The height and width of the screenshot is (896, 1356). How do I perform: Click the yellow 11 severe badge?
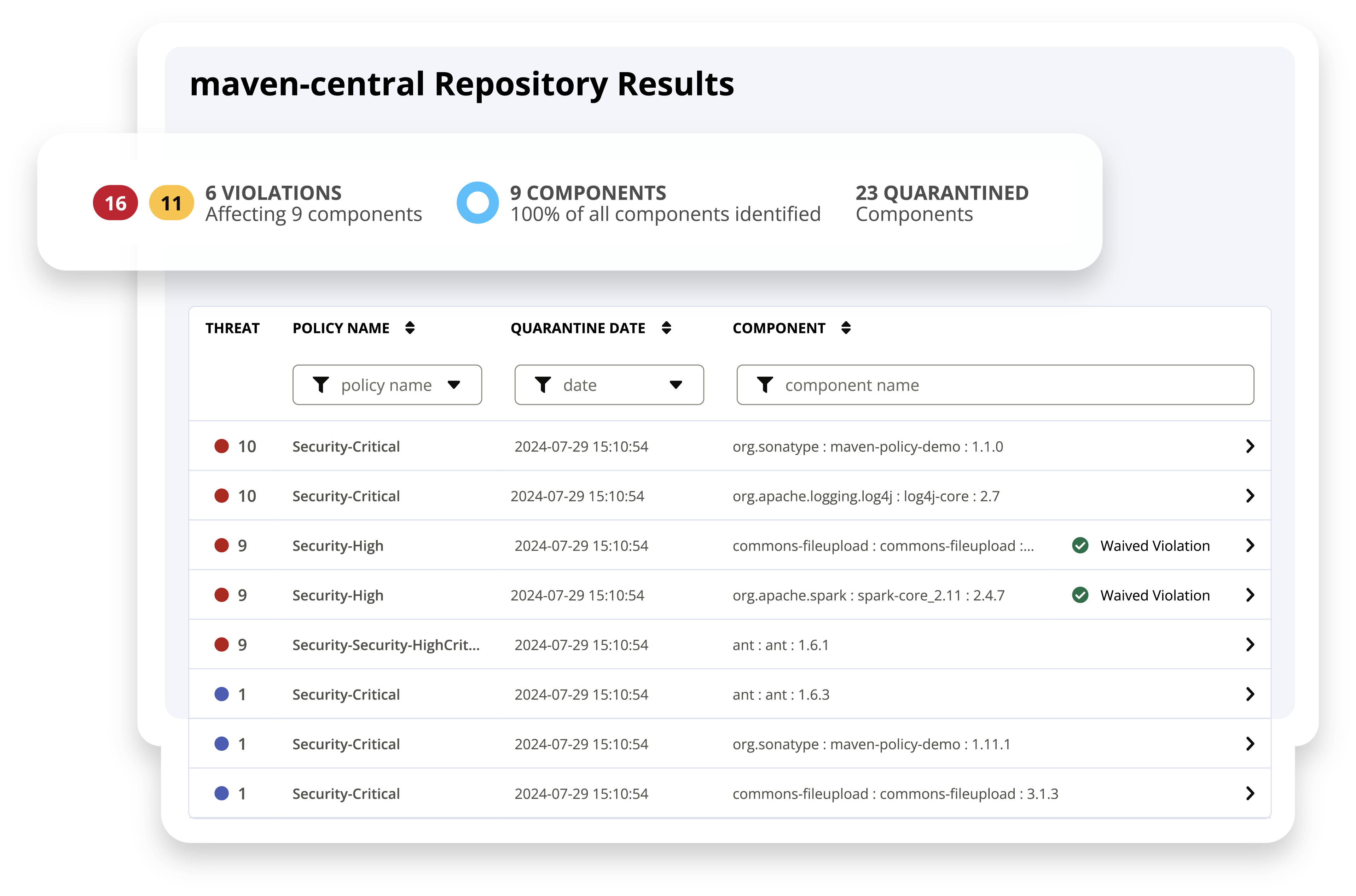click(172, 203)
